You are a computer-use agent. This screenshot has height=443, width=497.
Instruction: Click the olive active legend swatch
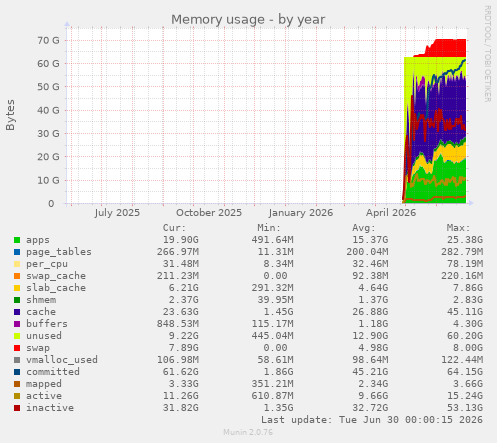click(17, 396)
